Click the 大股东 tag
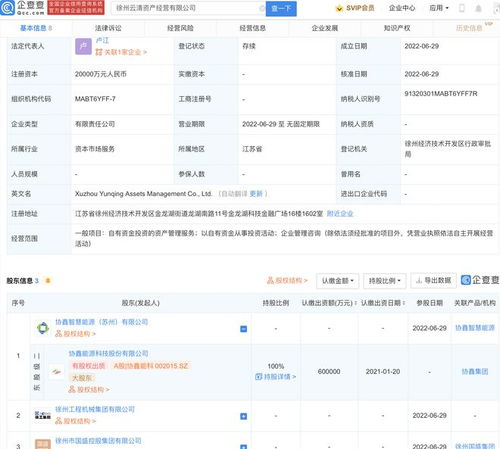This screenshot has width=500, height=449. pyautogui.click(x=82, y=378)
